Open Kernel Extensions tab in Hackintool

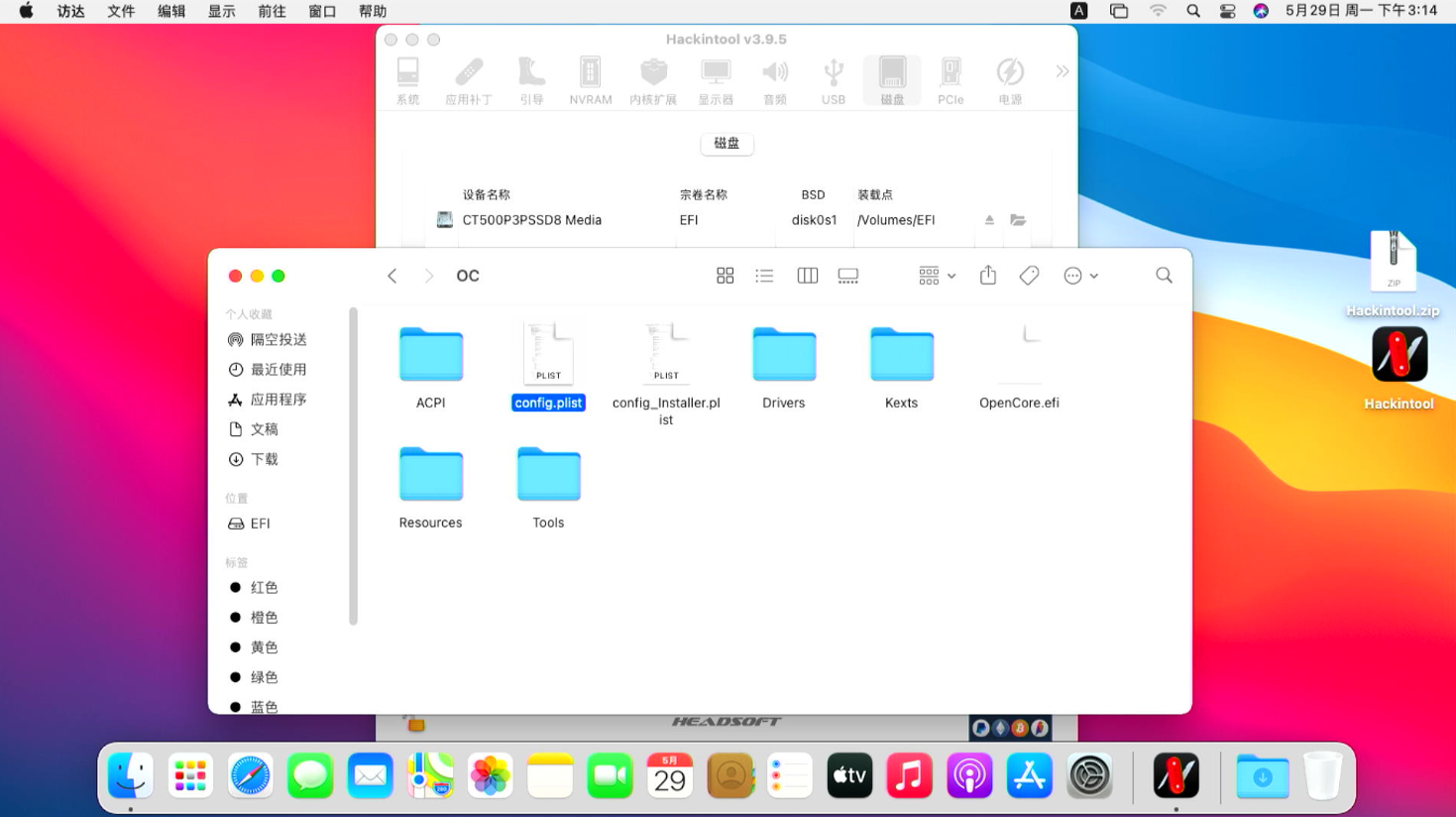[653, 80]
